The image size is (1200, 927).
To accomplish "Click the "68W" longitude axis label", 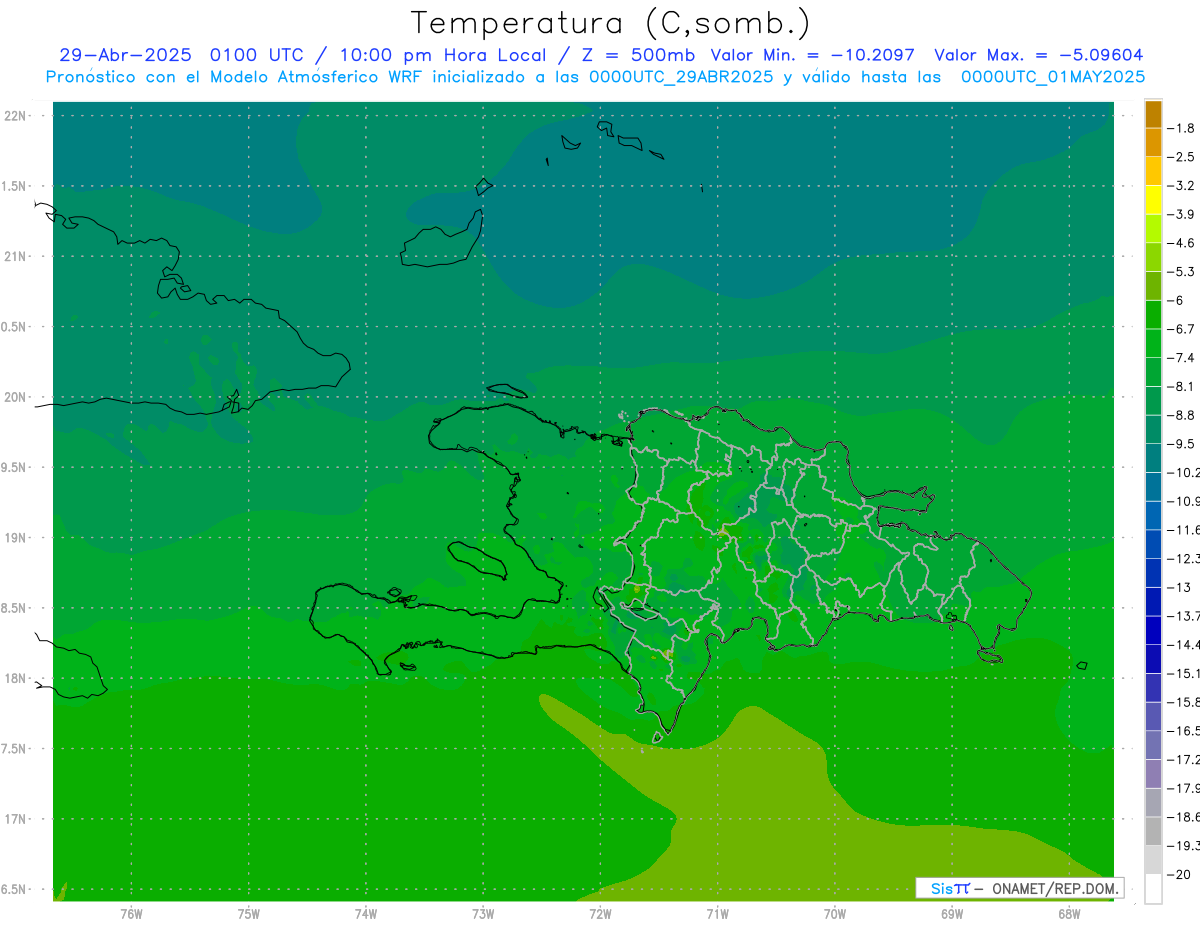I will tap(1069, 913).
